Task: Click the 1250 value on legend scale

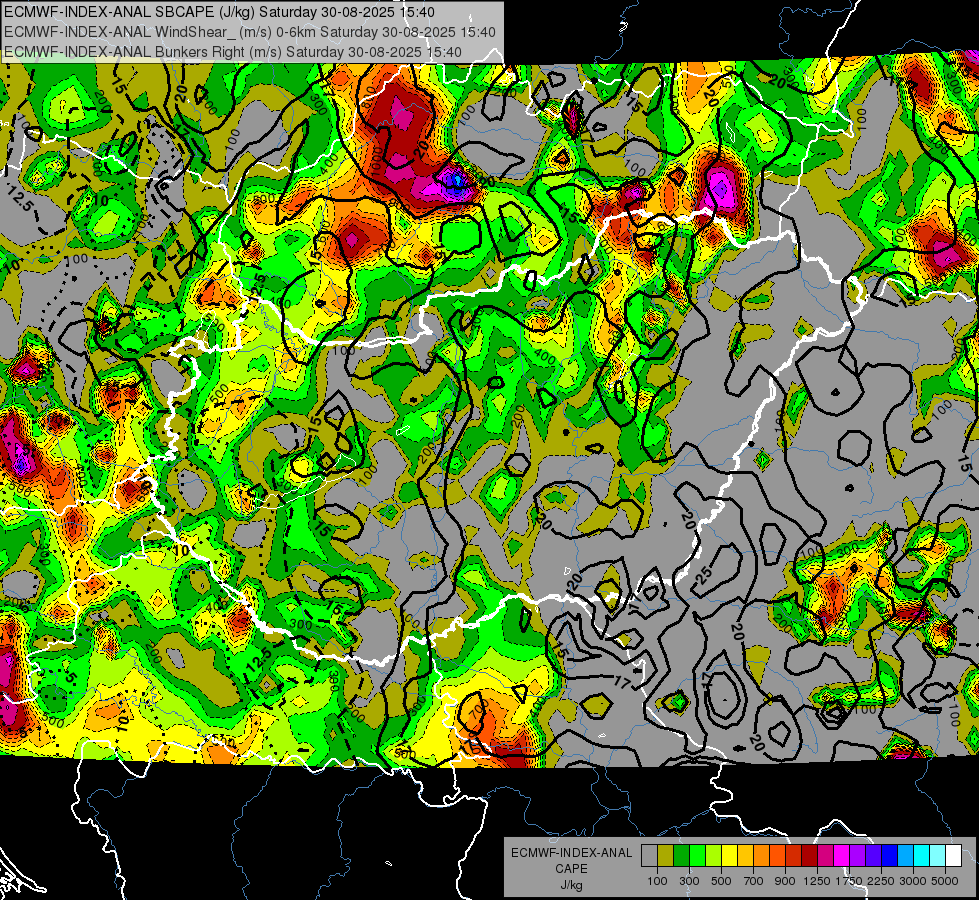Action: point(817,881)
